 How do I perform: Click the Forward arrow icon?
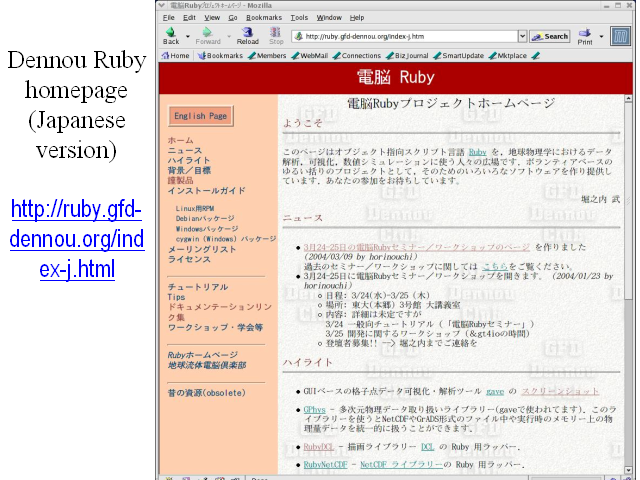tap(207, 32)
